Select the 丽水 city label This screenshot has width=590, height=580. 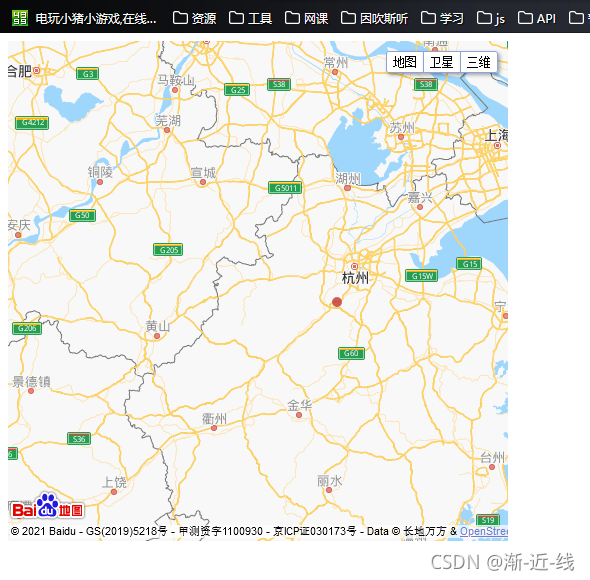(330, 481)
